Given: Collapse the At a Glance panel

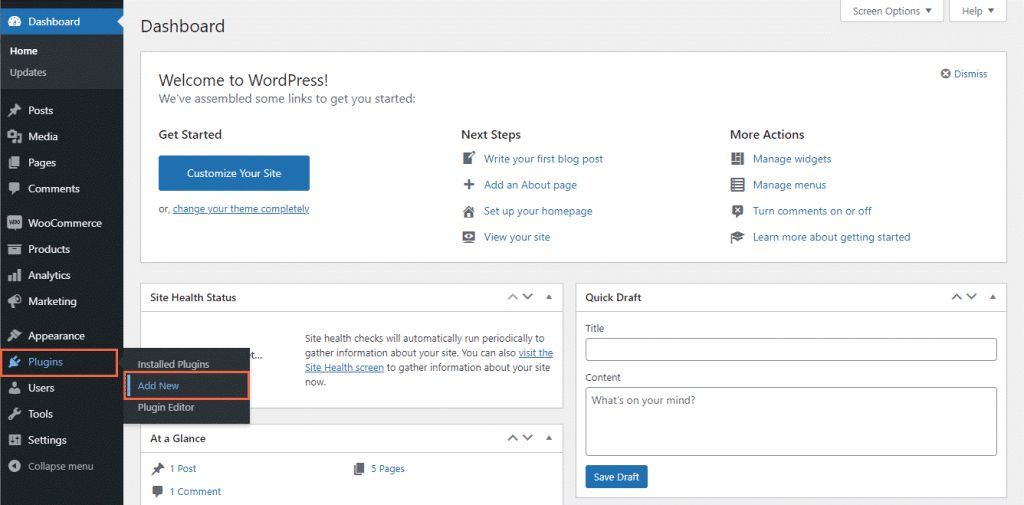Looking at the screenshot, I should tap(549, 438).
